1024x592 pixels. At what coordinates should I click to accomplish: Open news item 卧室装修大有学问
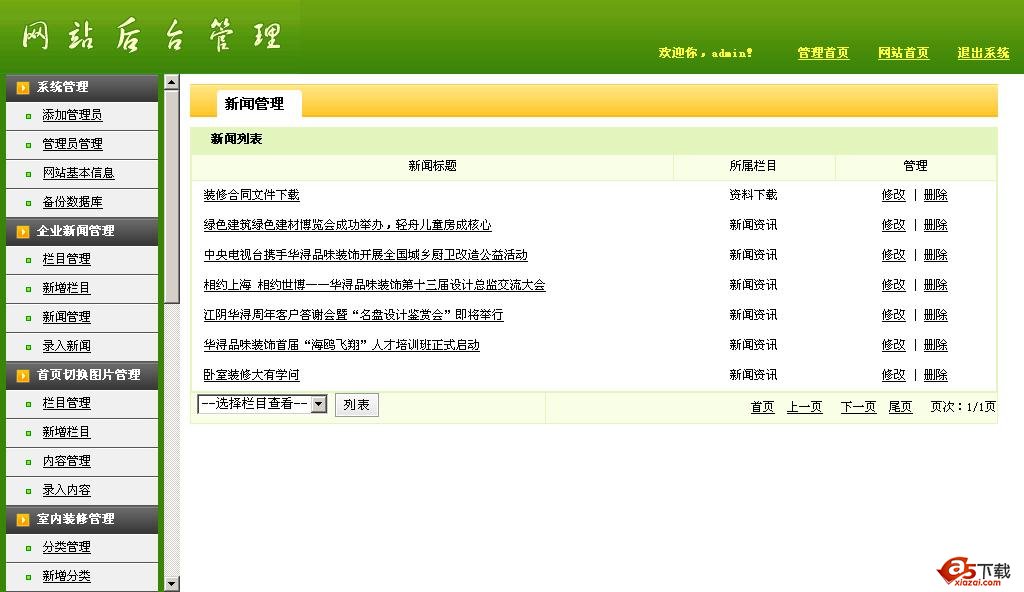(x=251, y=375)
